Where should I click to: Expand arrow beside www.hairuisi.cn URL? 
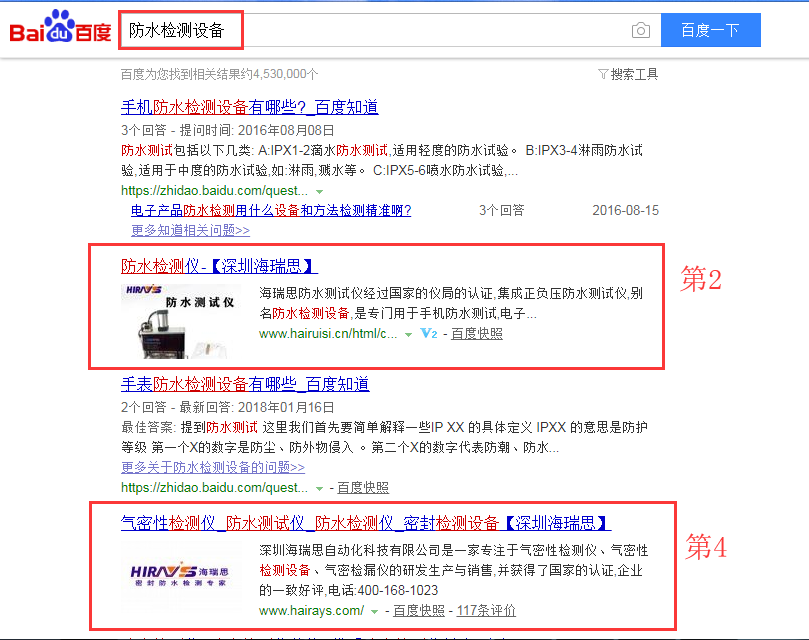[x=408, y=334]
